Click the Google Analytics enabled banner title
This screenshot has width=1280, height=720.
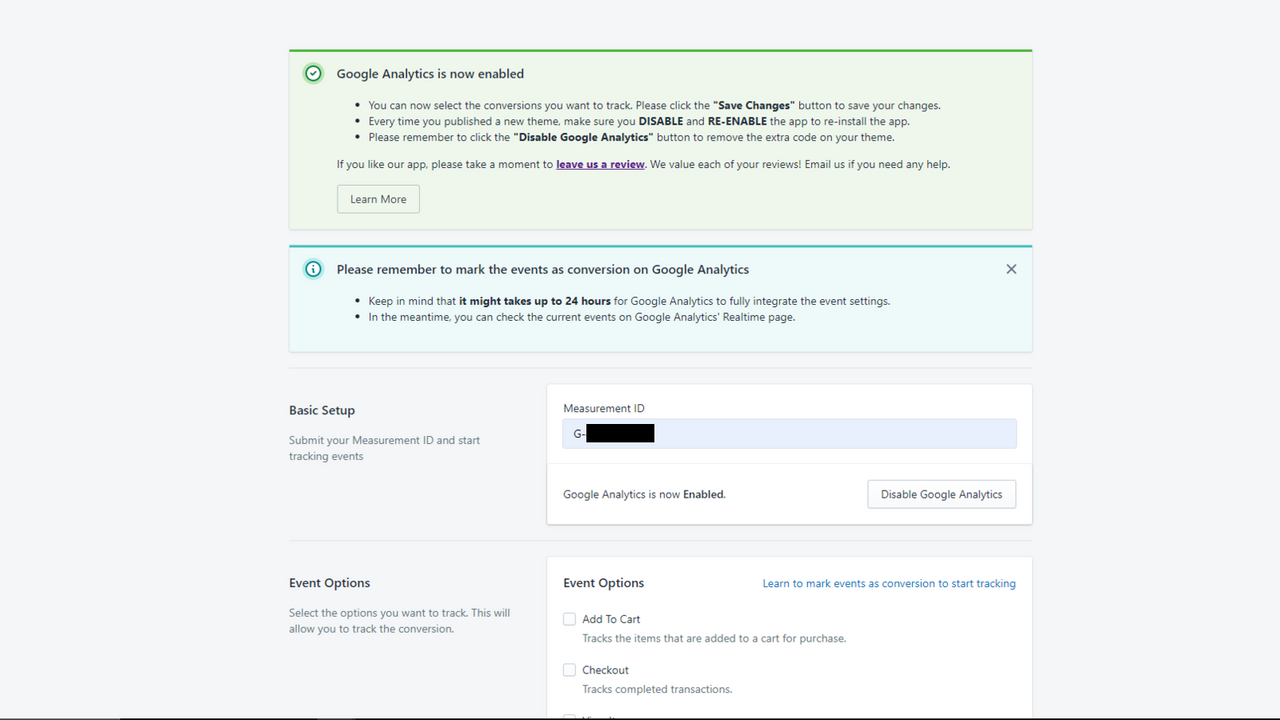click(x=430, y=73)
